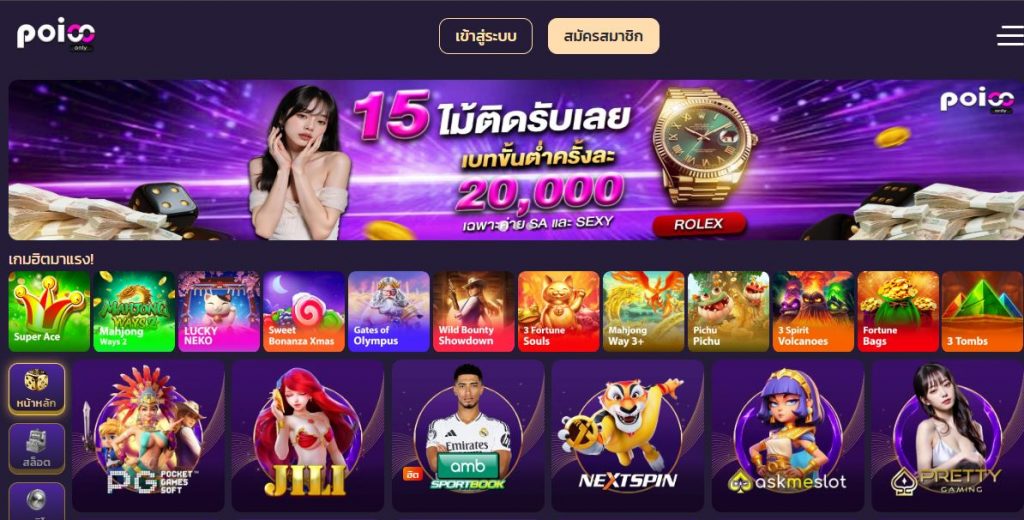Select the JILI provider card

pyautogui.click(x=308, y=435)
